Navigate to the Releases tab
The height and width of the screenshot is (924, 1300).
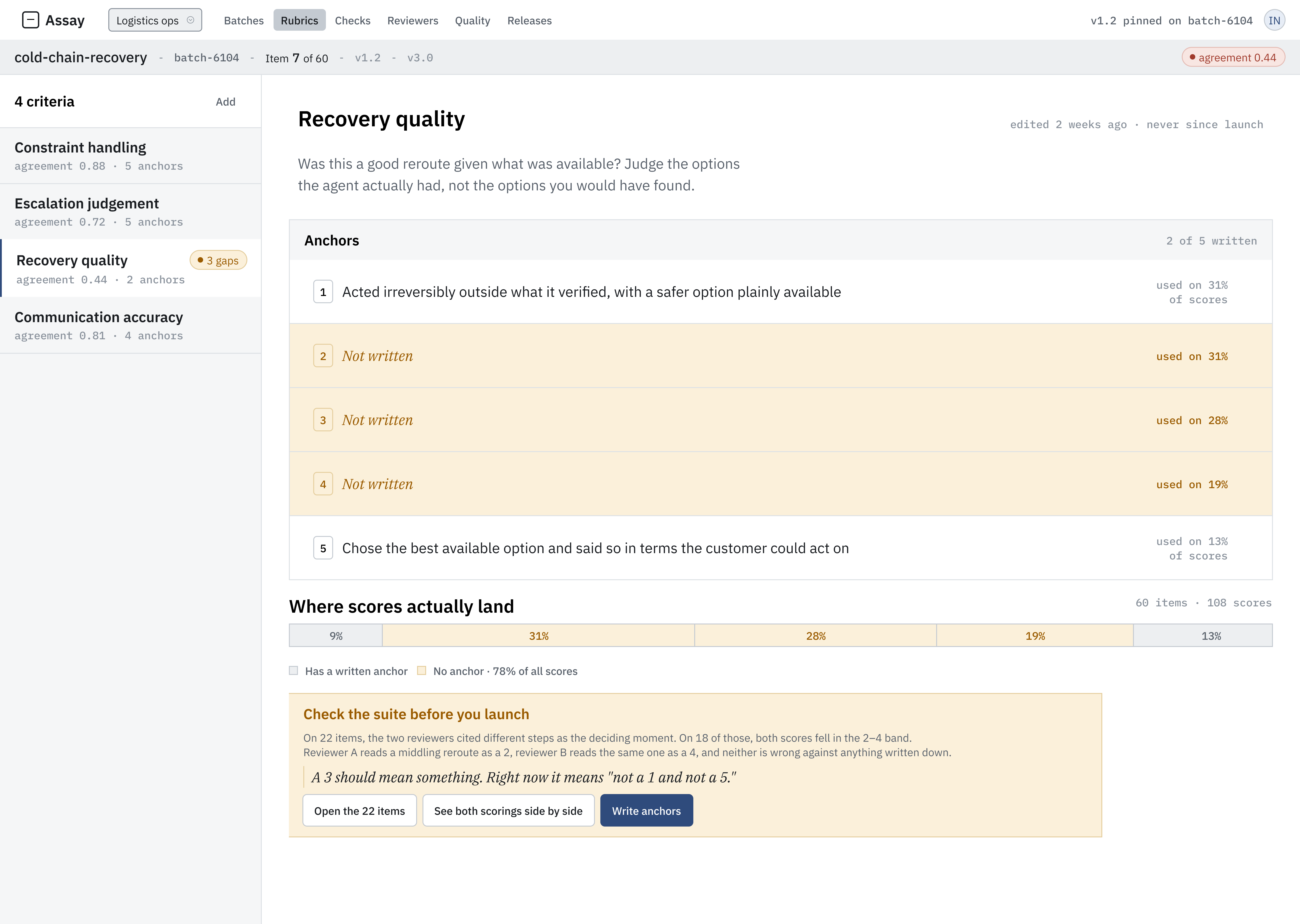pos(529,21)
